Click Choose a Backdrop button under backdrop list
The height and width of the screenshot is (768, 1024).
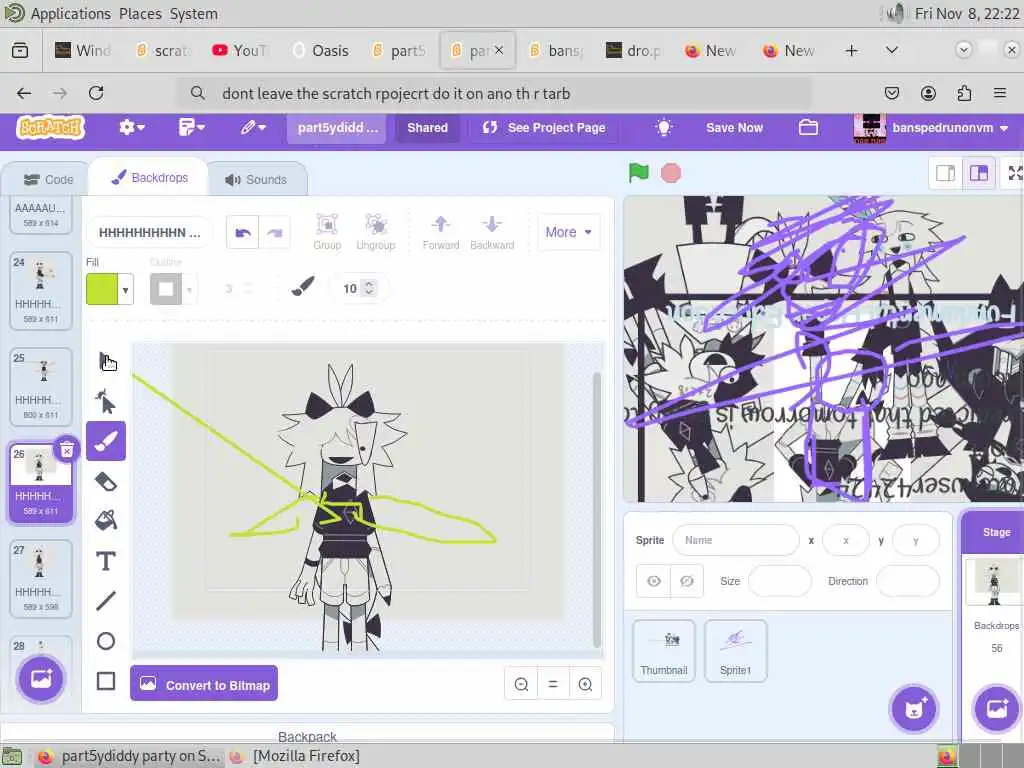[40, 679]
